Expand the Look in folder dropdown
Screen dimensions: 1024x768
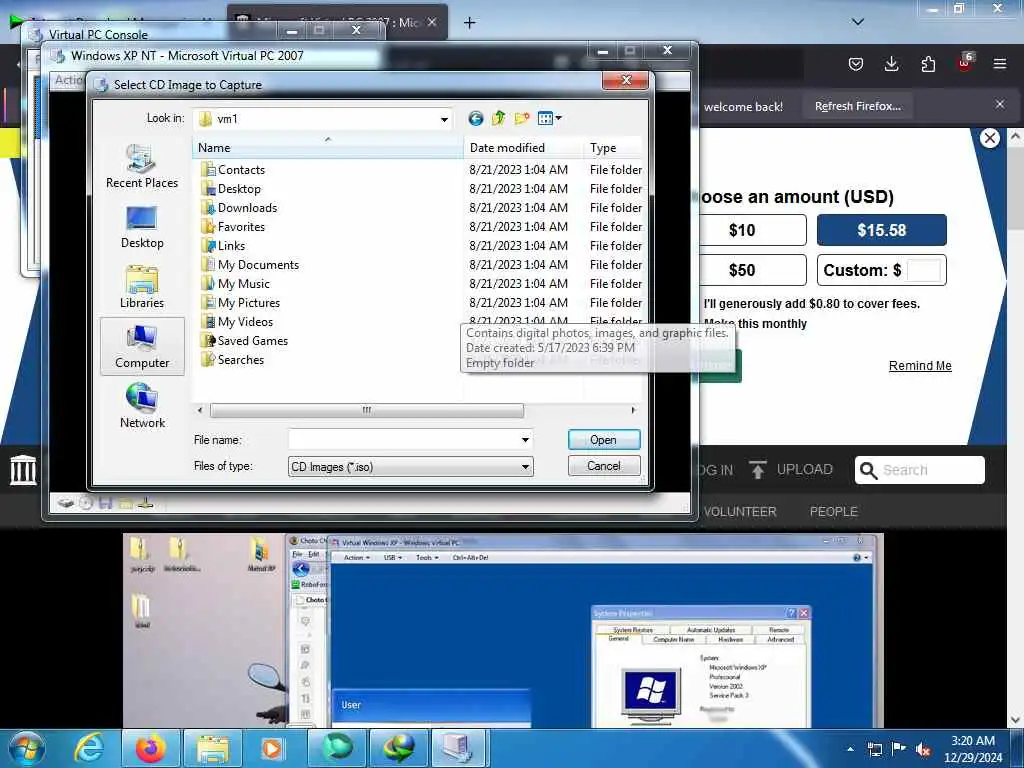pos(444,119)
